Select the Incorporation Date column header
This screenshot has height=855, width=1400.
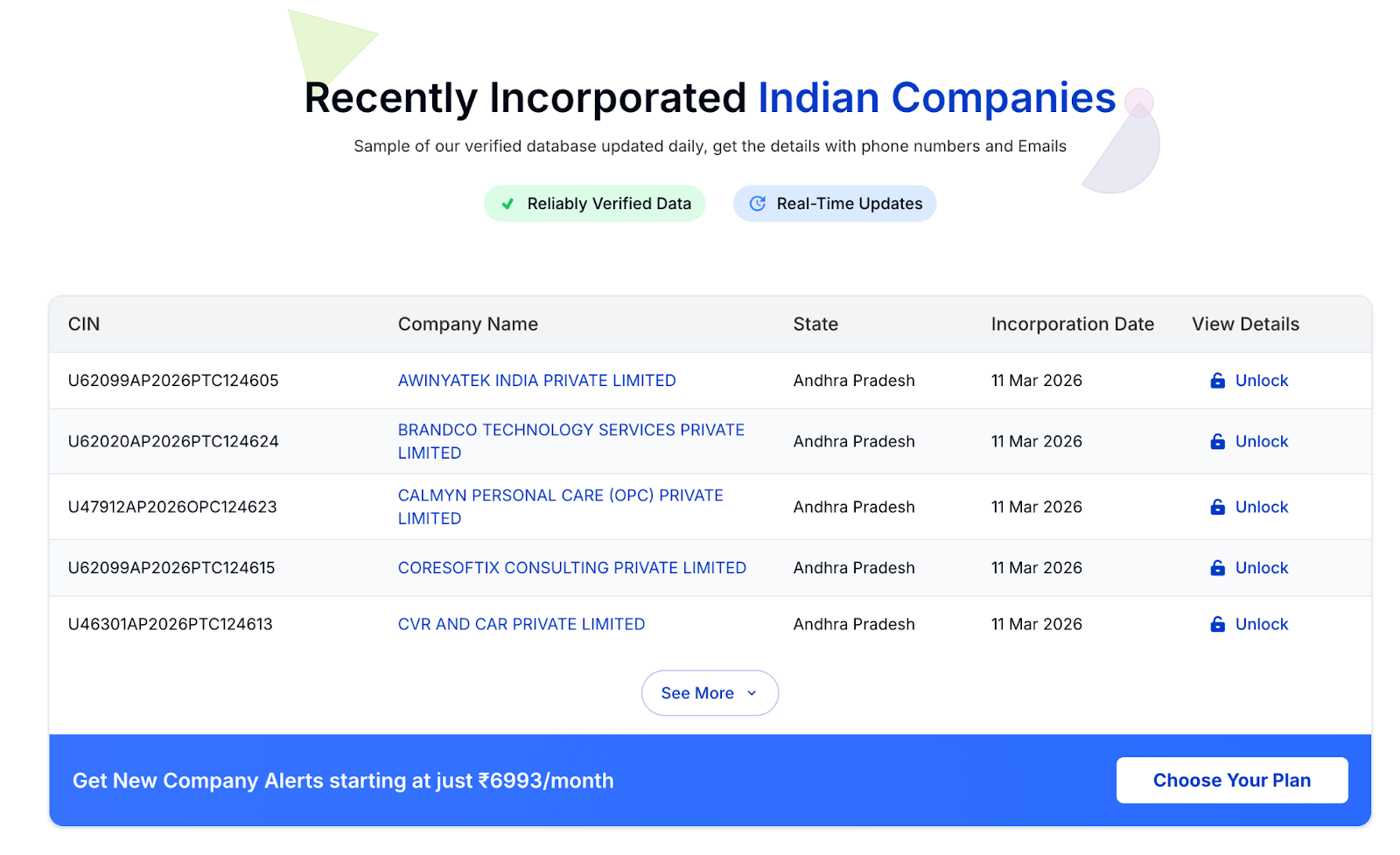(1072, 325)
